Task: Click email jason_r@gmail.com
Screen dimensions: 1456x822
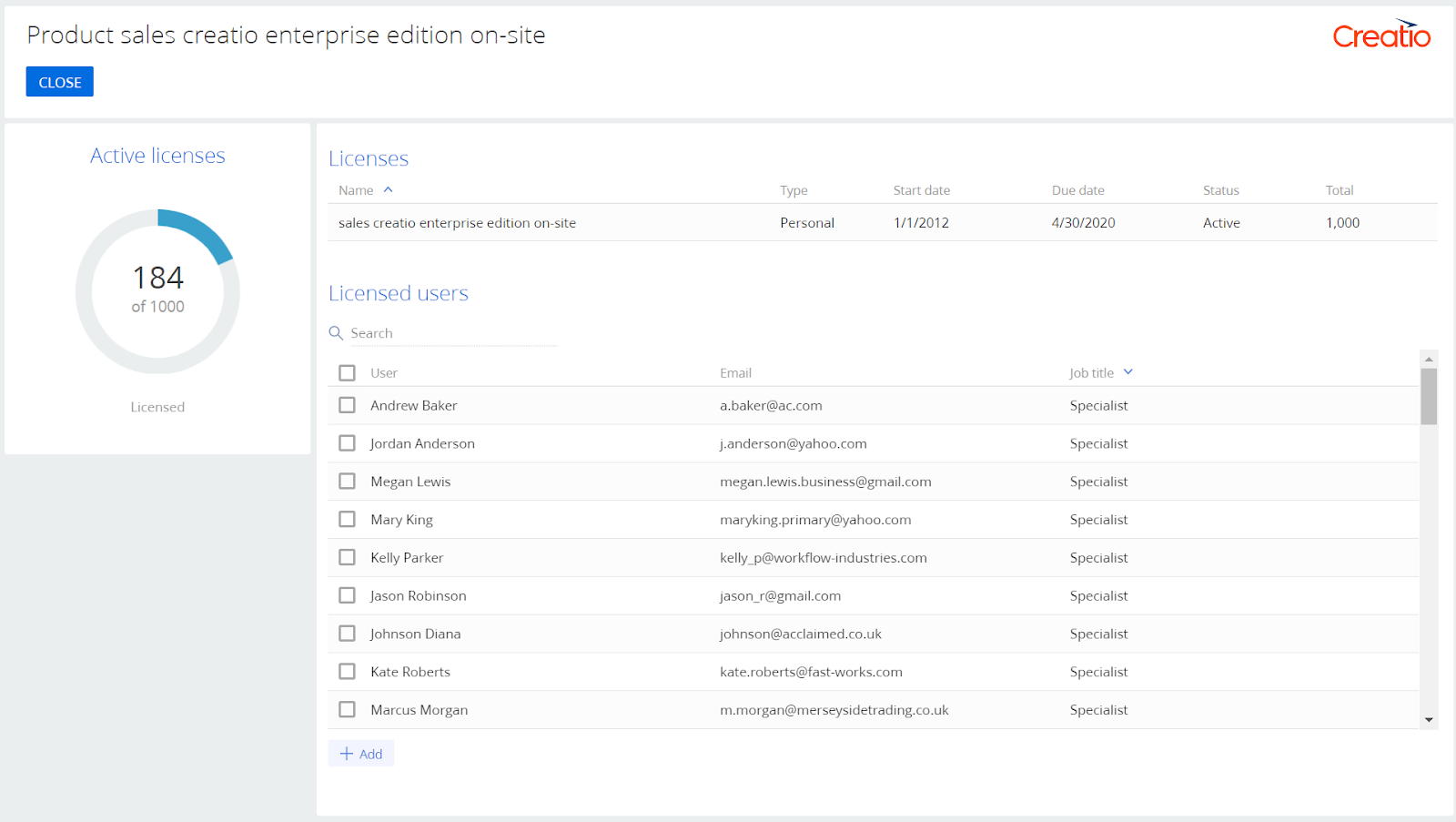Action: tap(781, 596)
